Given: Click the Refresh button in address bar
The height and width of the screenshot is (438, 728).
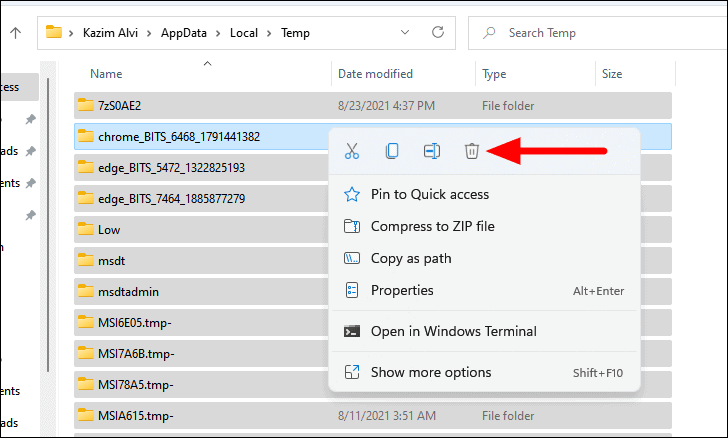Looking at the screenshot, I should click(438, 33).
